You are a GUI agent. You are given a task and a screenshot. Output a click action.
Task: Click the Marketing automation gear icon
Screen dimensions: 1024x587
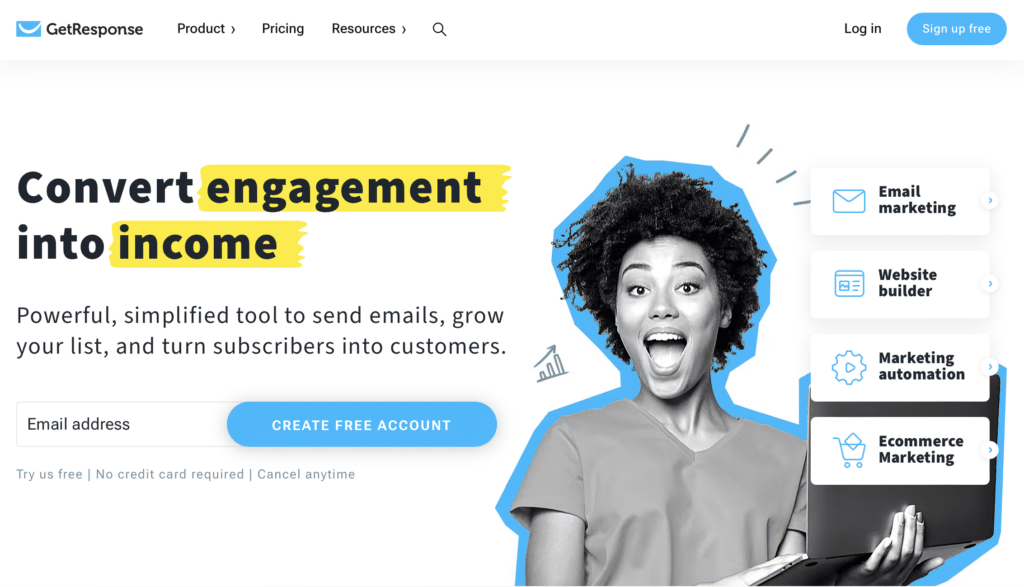[x=849, y=367]
